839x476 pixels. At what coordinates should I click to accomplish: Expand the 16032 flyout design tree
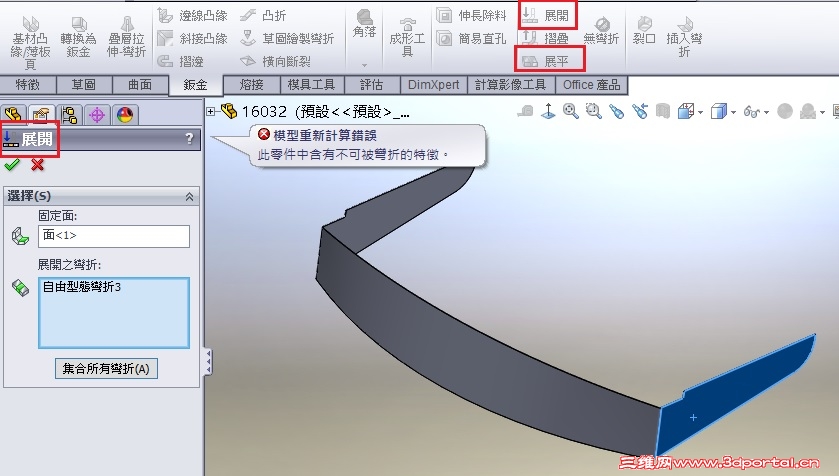pos(210,112)
